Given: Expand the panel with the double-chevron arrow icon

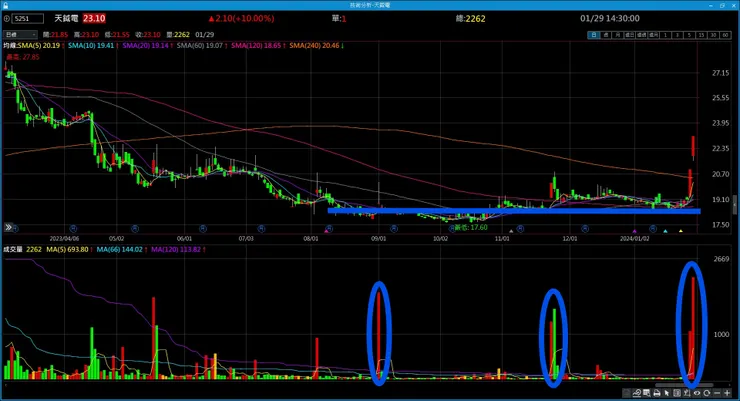Looking at the screenshot, I should (x=8, y=228).
